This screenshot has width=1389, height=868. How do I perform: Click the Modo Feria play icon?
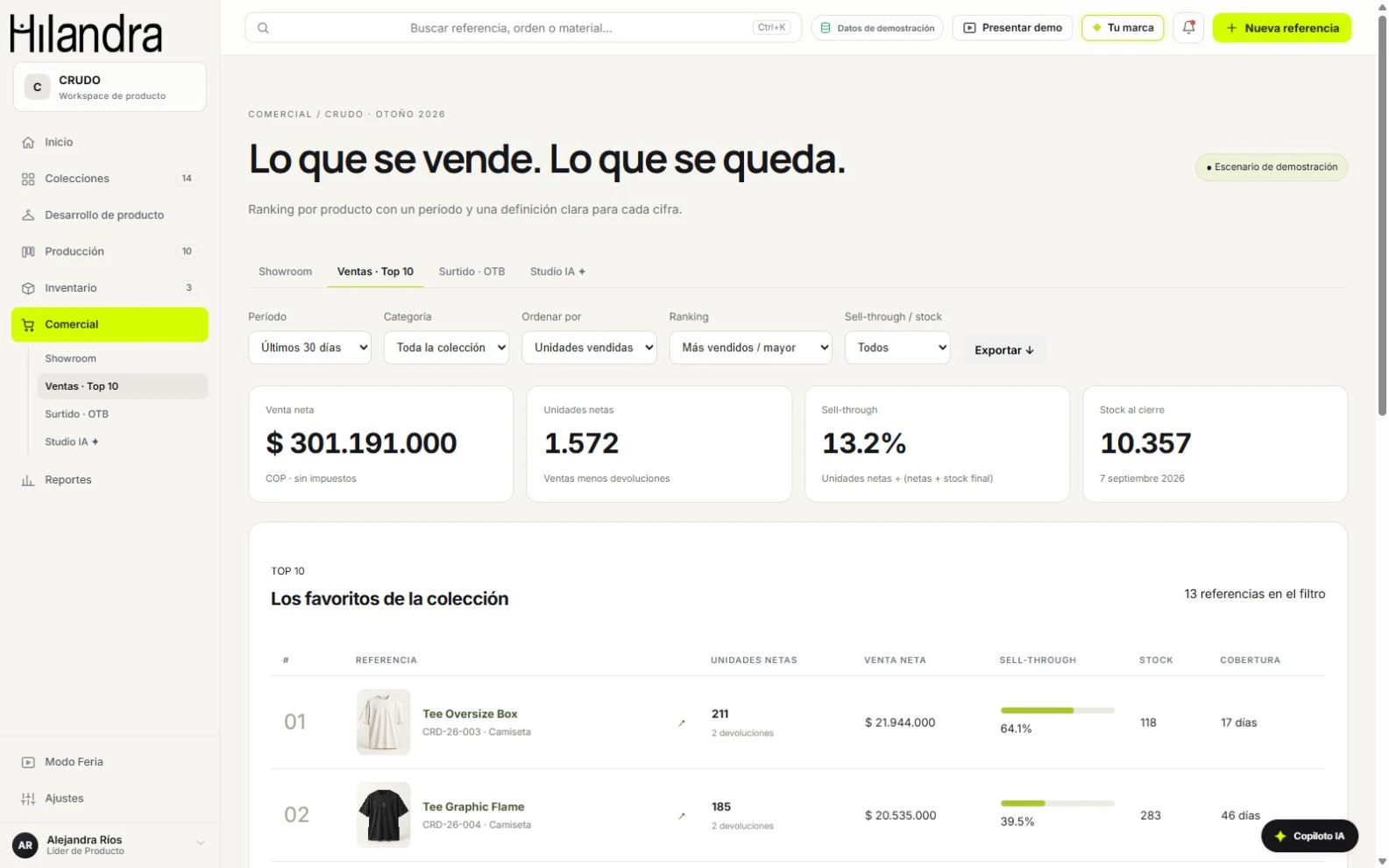click(x=28, y=762)
